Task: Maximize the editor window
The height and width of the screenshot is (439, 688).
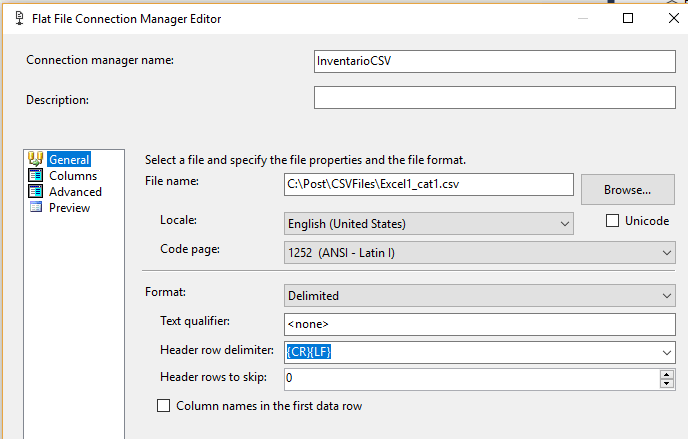Action: pos(628,18)
